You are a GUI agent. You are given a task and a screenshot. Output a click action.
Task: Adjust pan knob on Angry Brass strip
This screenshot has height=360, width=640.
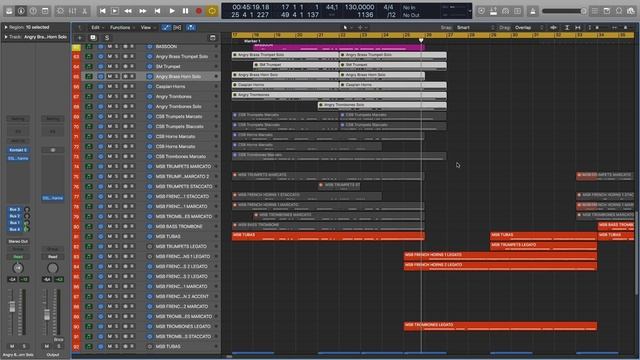pyautogui.click(x=18, y=268)
